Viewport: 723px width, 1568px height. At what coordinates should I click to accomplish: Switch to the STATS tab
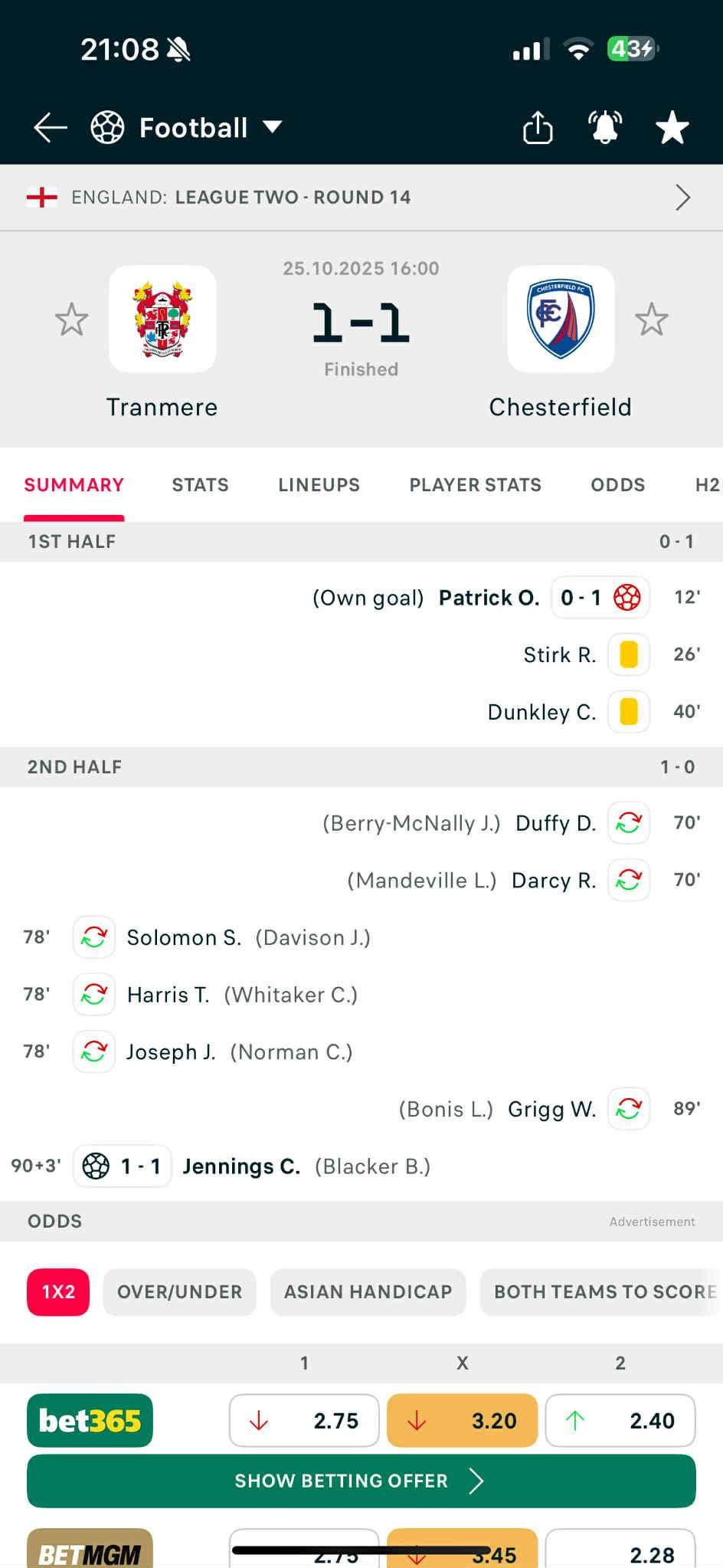point(200,485)
